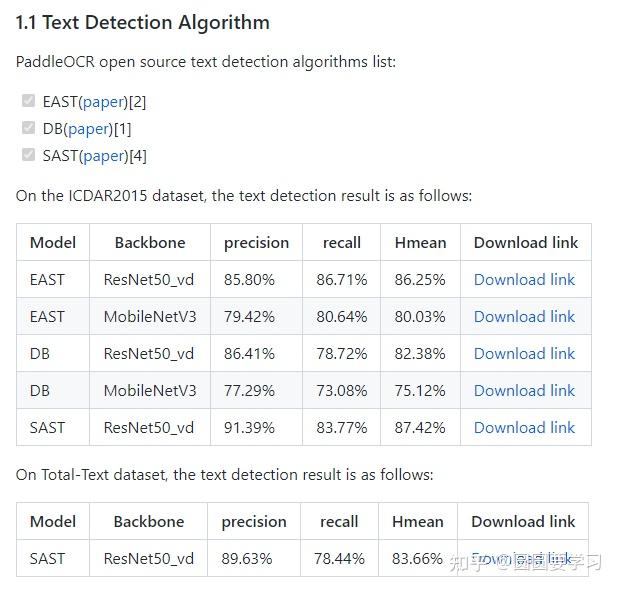Download the DB MobileNetV3 model
Screen dimensions: 618x589
[x=524, y=391]
